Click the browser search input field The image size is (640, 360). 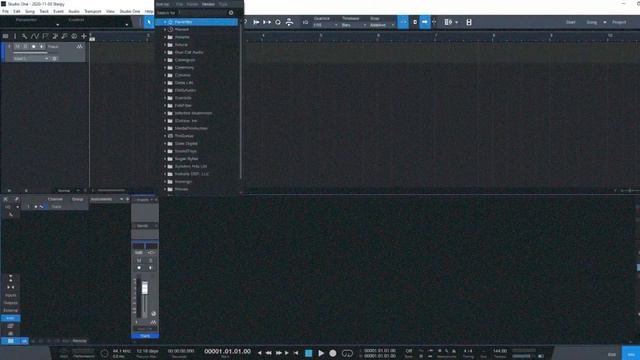click(x=202, y=13)
